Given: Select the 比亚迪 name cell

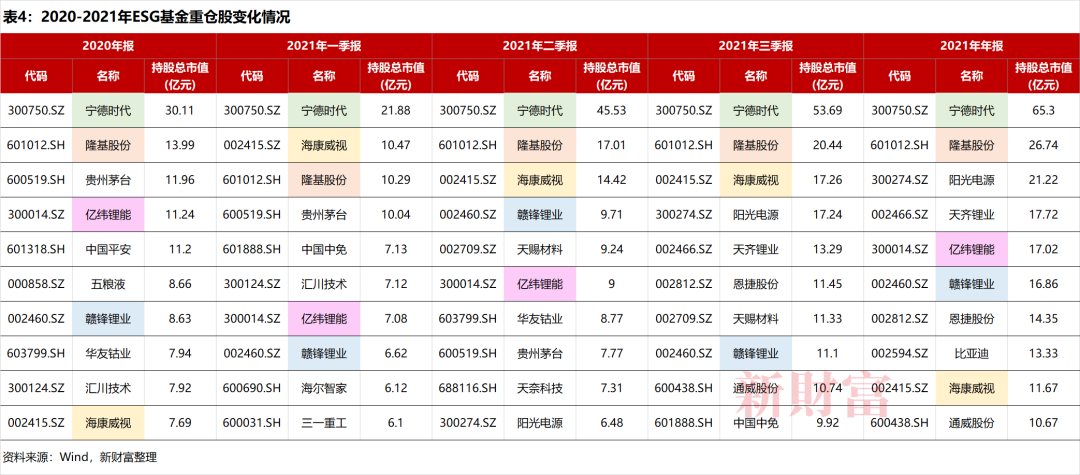Looking at the screenshot, I should click(x=972, y=354).
